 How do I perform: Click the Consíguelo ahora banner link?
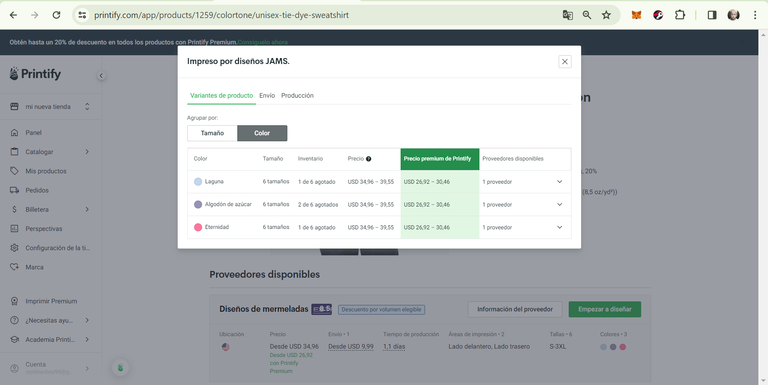click(263, 42)
